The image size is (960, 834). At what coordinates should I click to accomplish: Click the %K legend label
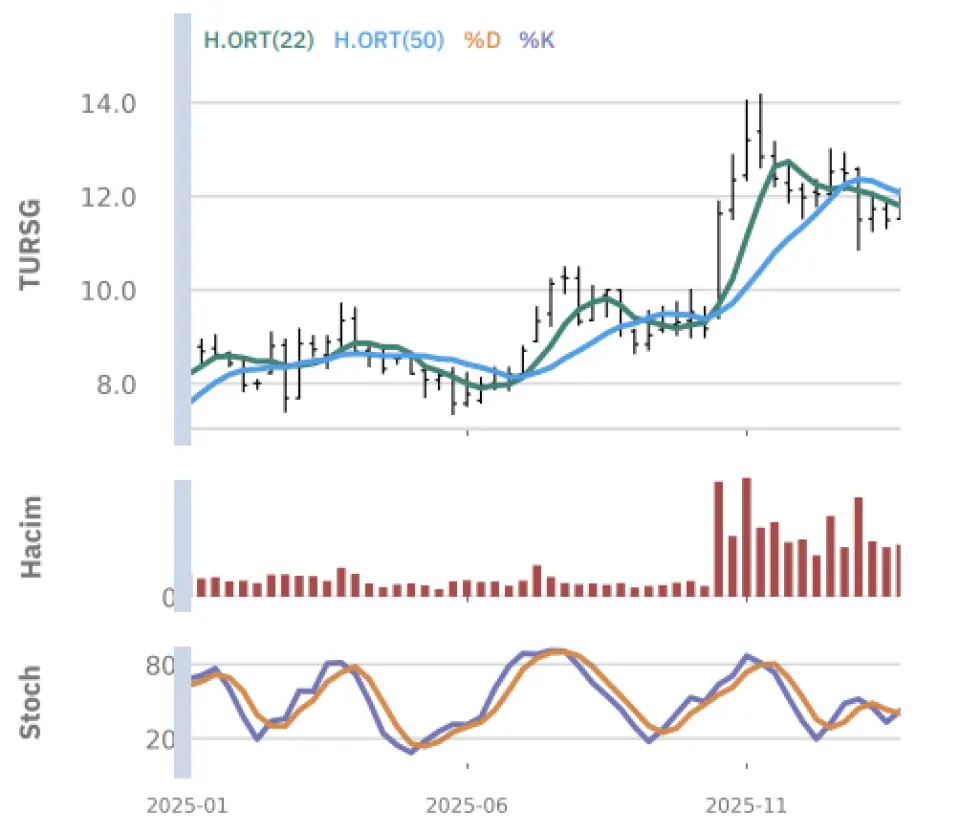click(536, 41)
